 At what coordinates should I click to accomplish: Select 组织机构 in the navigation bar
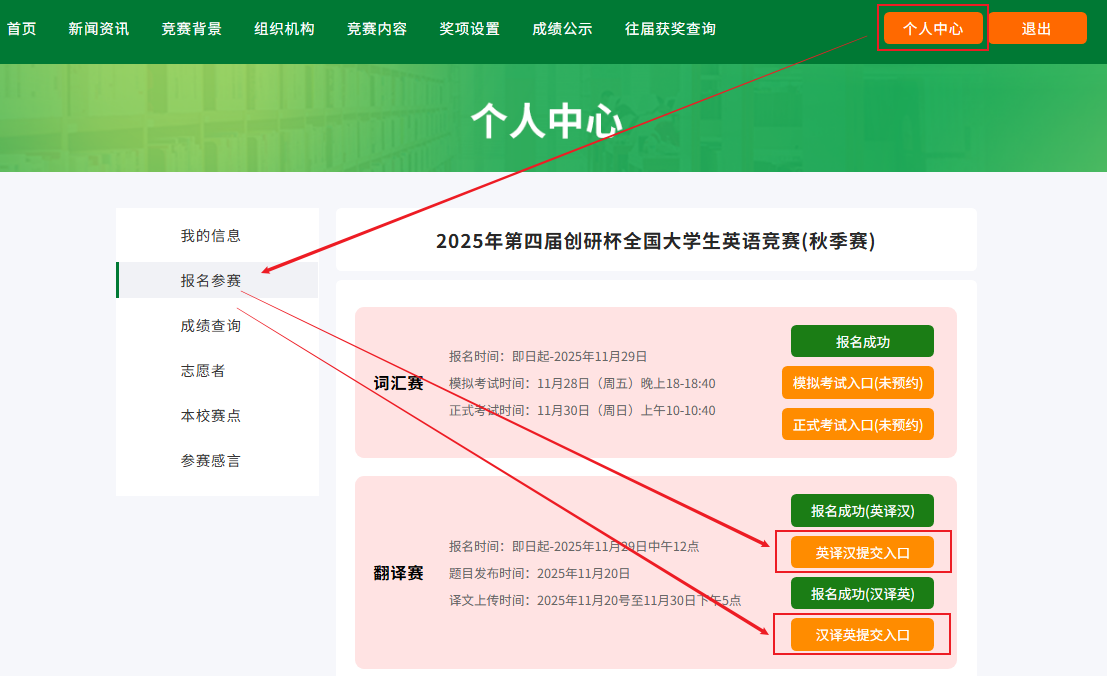click(x=284, y=29)
